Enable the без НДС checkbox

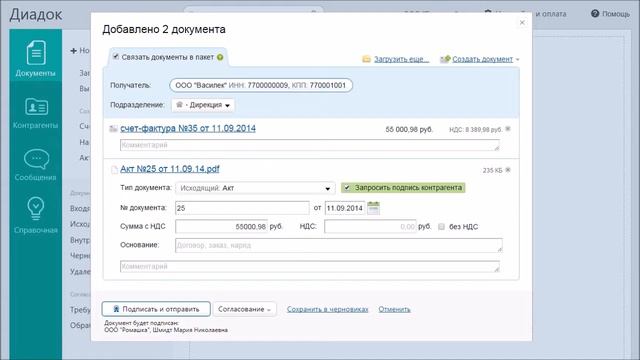pyautogui.click(x=441, y=227)
